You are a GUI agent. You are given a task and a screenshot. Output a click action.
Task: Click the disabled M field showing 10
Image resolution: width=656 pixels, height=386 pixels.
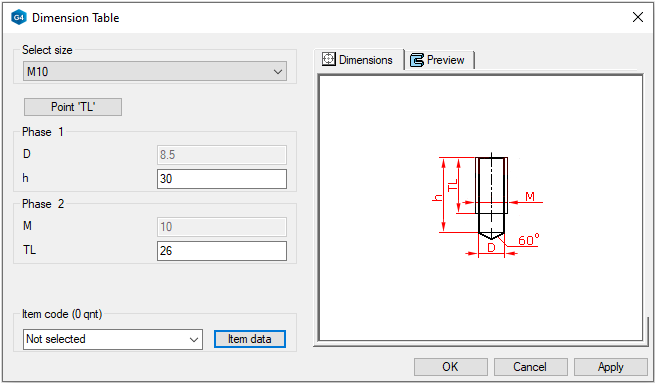click(x=222, y=227)
